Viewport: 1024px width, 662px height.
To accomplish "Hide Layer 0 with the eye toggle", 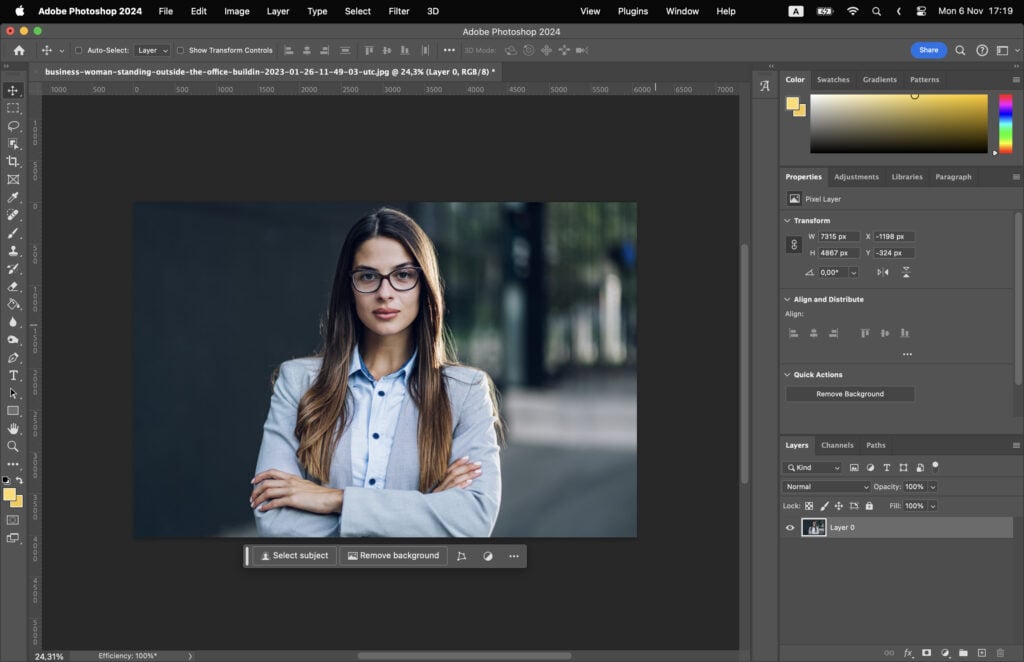I will [790, 527].
